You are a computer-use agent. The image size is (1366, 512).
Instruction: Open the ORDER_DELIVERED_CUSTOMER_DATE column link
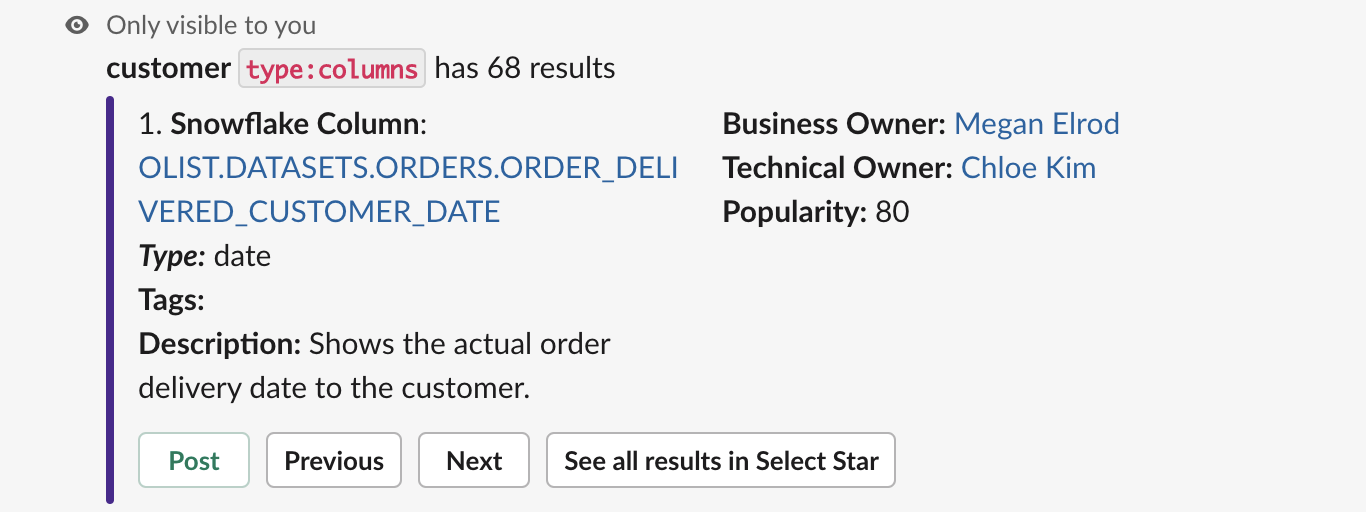click(x=408, y=190)
